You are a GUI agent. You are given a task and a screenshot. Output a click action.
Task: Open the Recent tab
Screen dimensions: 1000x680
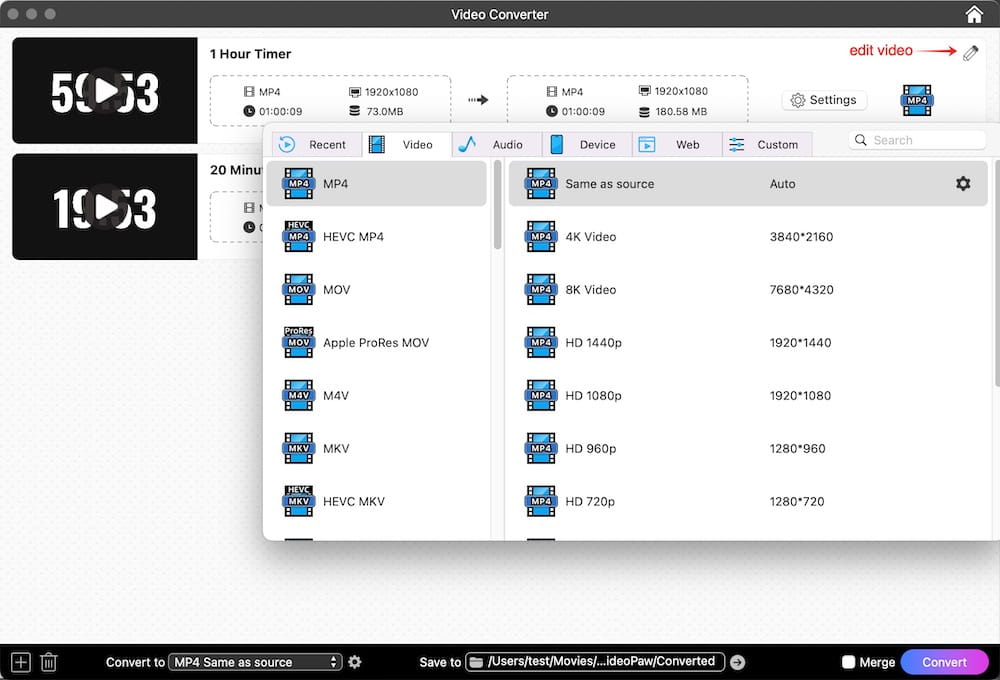pyautogui.click(x=315, y=145)
